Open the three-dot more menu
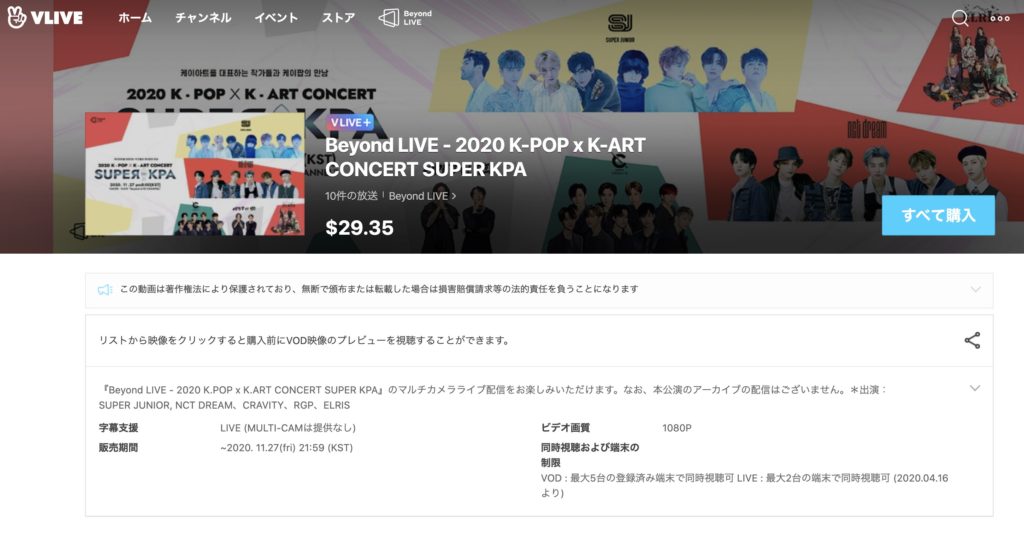Image resolution: width=1024 pixels, height=537 pixels. point(1000,18)
